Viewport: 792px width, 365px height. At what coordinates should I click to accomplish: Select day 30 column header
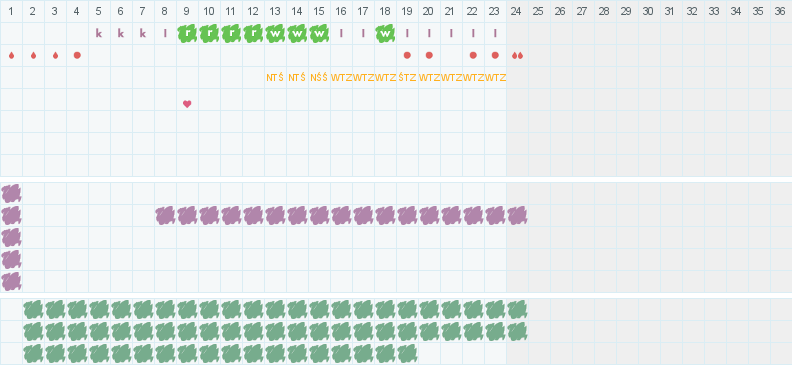[648, 11]
